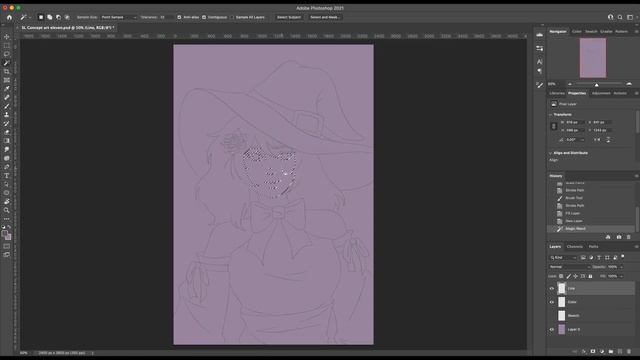Viewport: 640px width, 360px height.
Task: Select the Hand tool
Action: pos(7,202)
